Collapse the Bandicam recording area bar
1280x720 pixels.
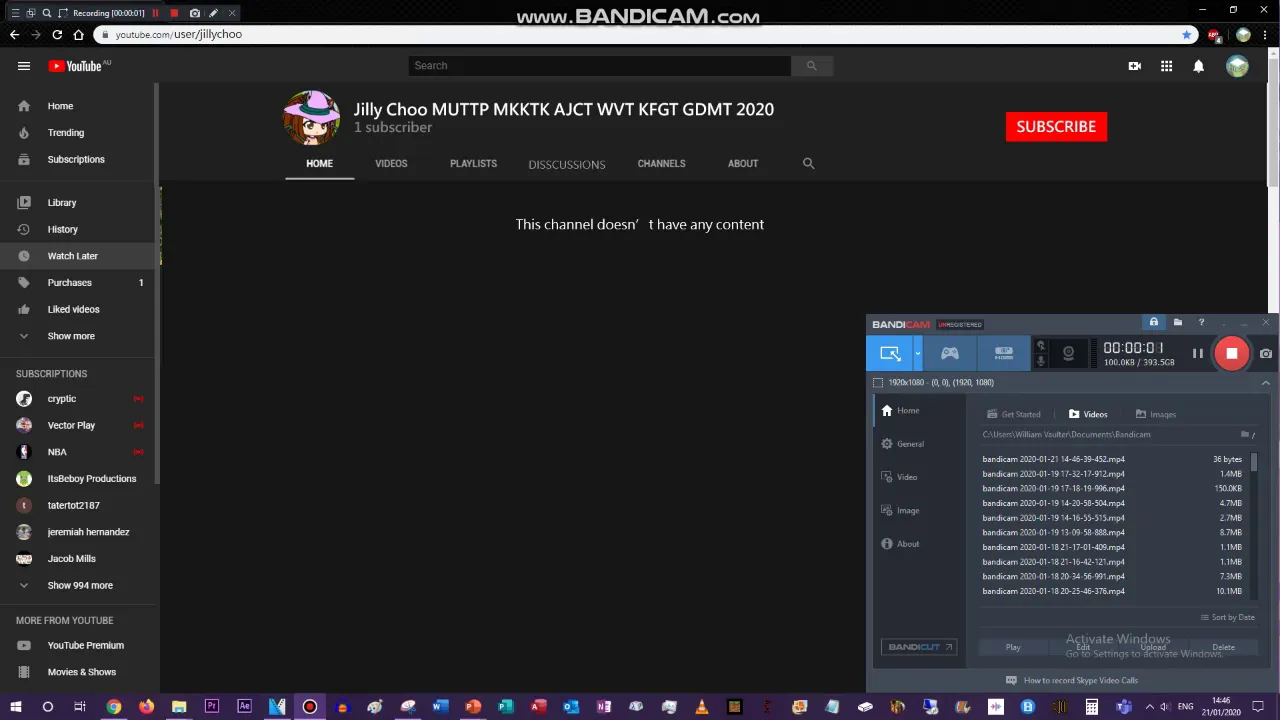tap(1265, 383)
